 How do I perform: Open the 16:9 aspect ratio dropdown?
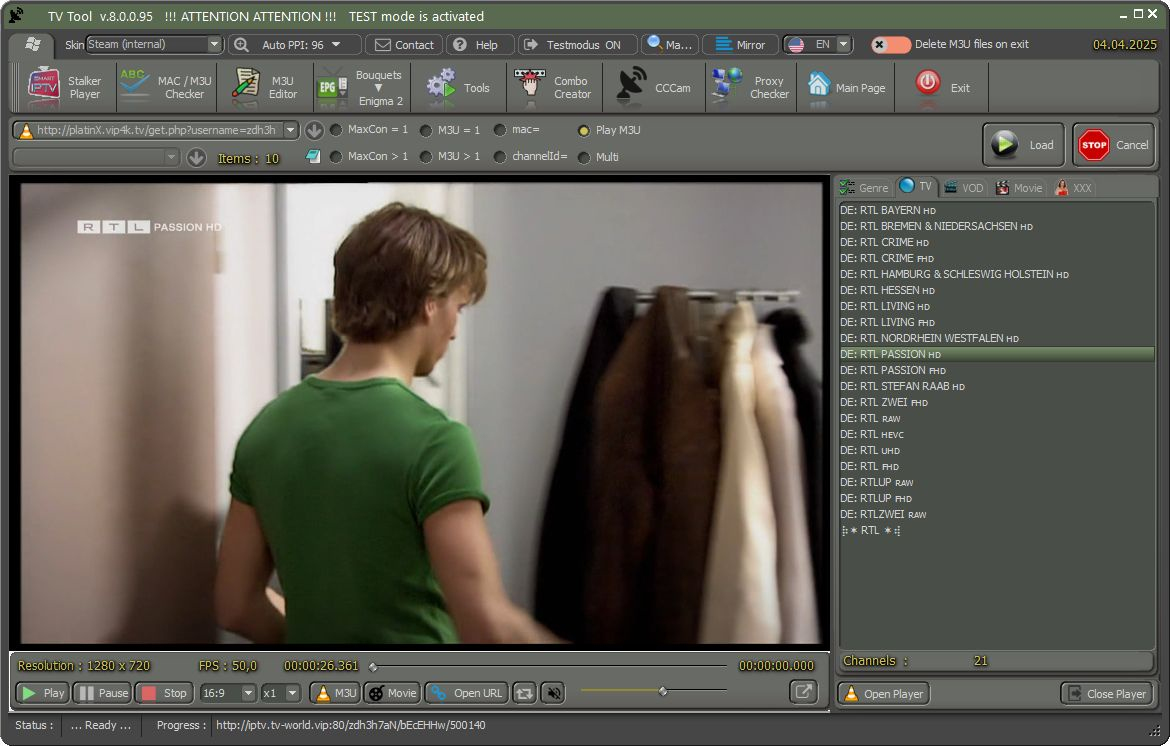pyautogui.click(x=248, y=693)
